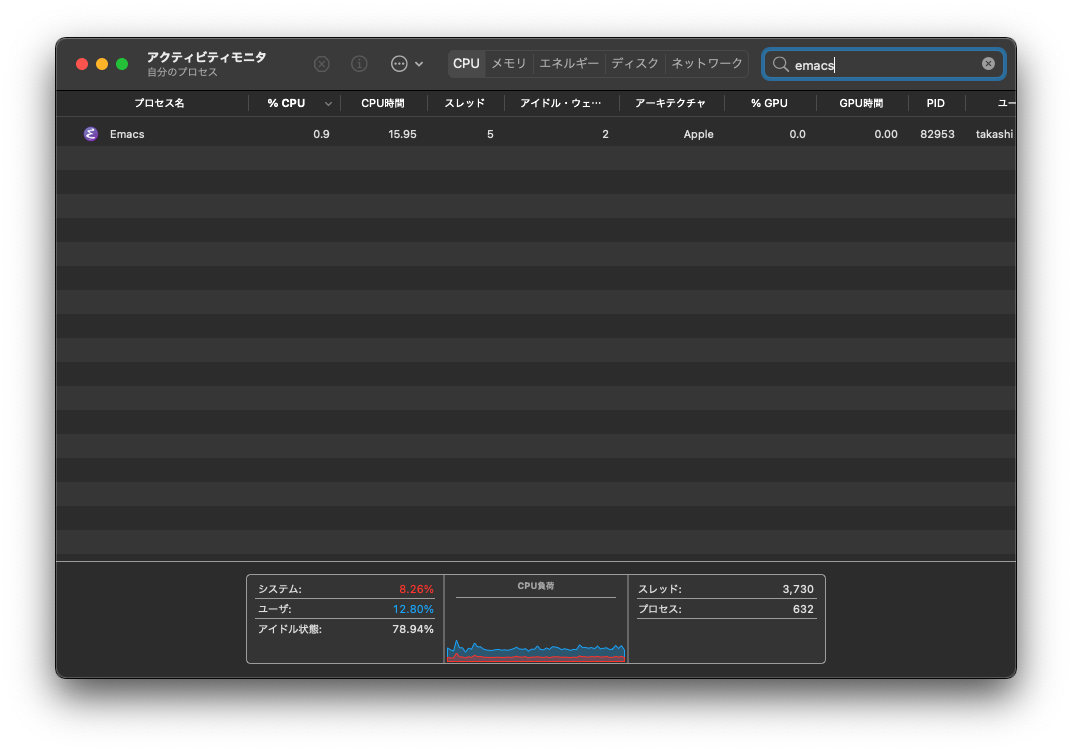Sort by the アーキテクチャ column
The height and width of the screenshot is (752, 1072).
675,103
